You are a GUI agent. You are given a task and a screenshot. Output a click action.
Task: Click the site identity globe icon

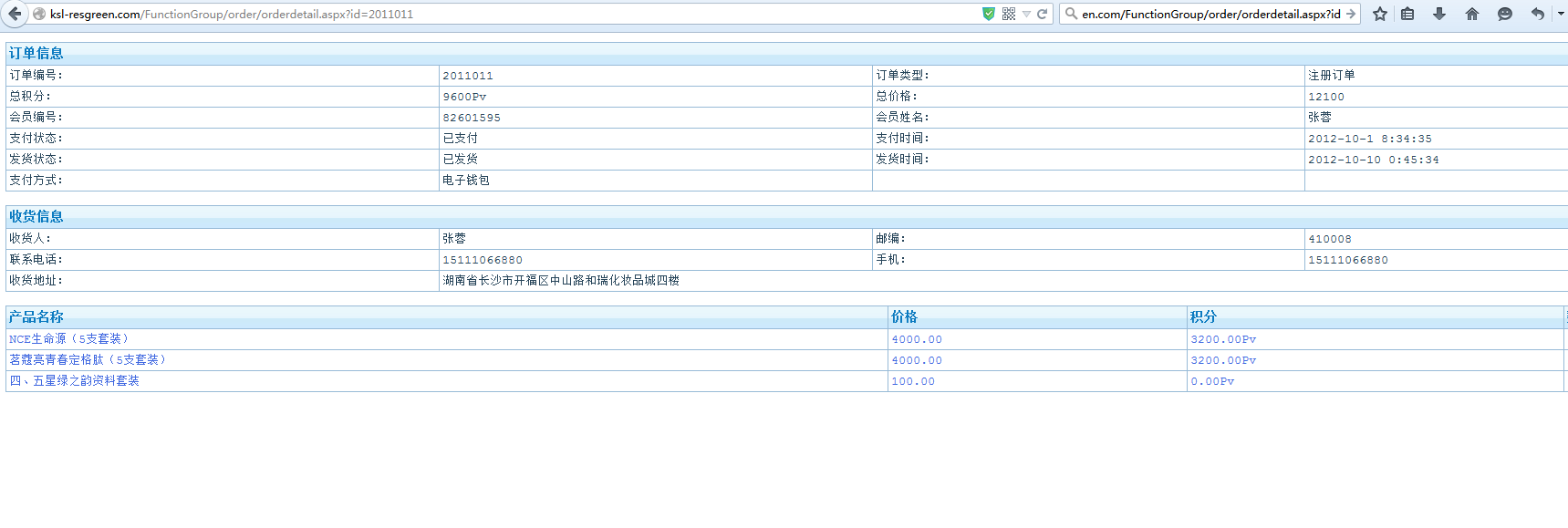pyautogui.click(x=39, y=14)
